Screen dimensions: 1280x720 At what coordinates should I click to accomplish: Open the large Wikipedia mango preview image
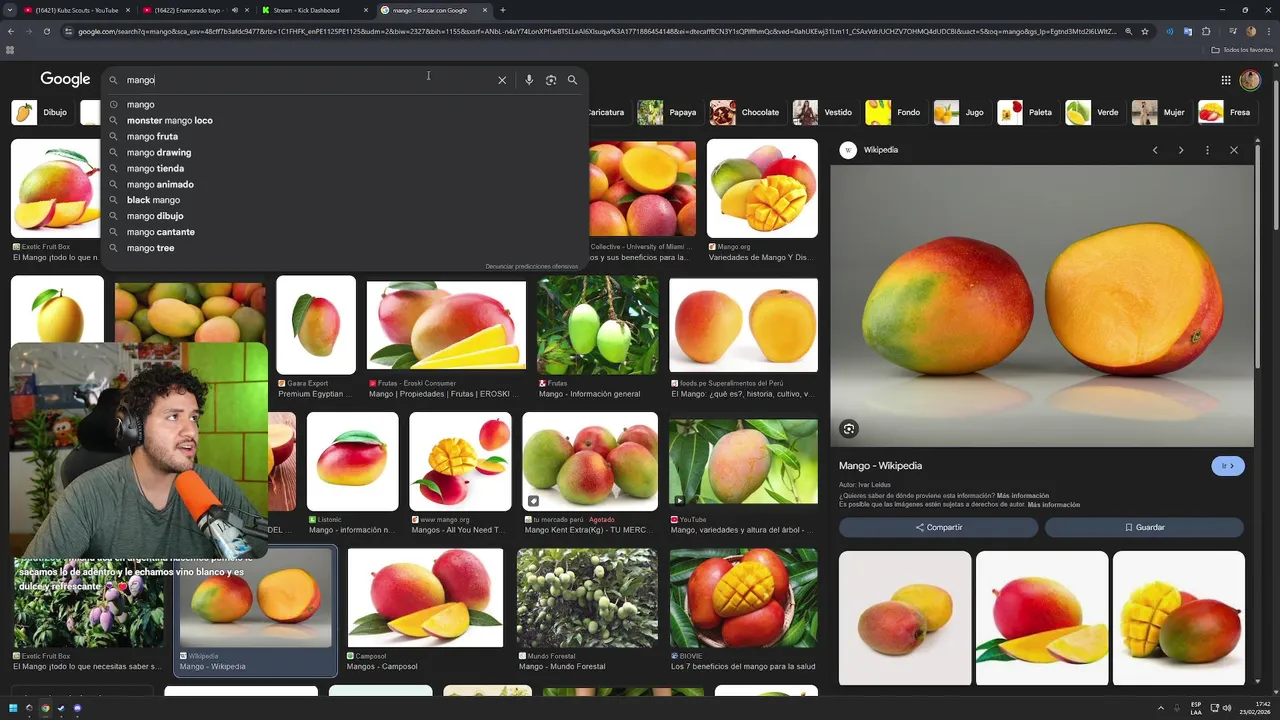pos(1042,306)
